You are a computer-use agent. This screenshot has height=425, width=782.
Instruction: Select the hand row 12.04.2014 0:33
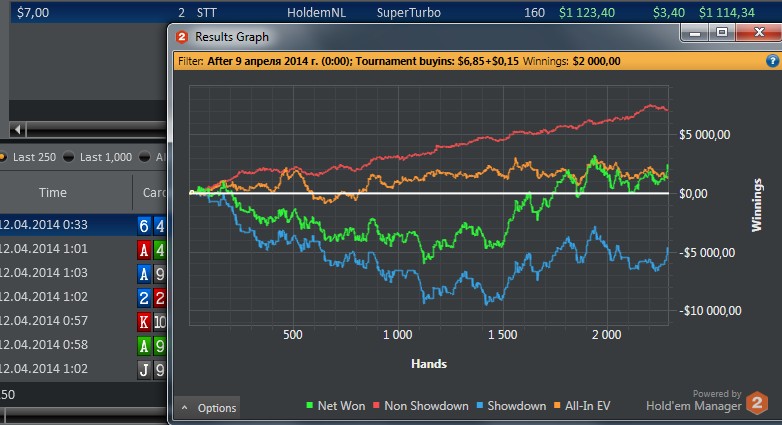coord(83,225)
